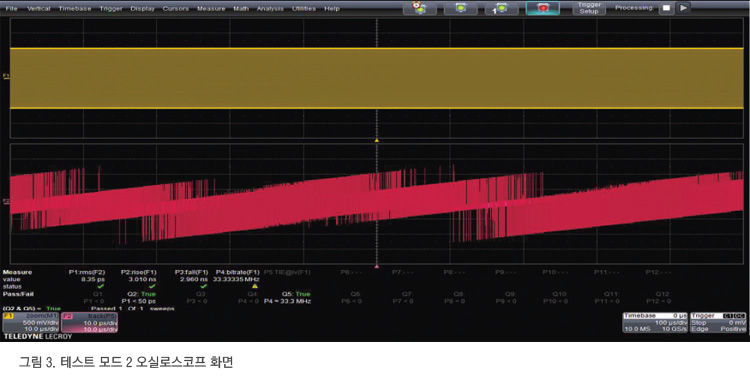Click the Q2 True pass/fail condition

(x=142, y=294)
